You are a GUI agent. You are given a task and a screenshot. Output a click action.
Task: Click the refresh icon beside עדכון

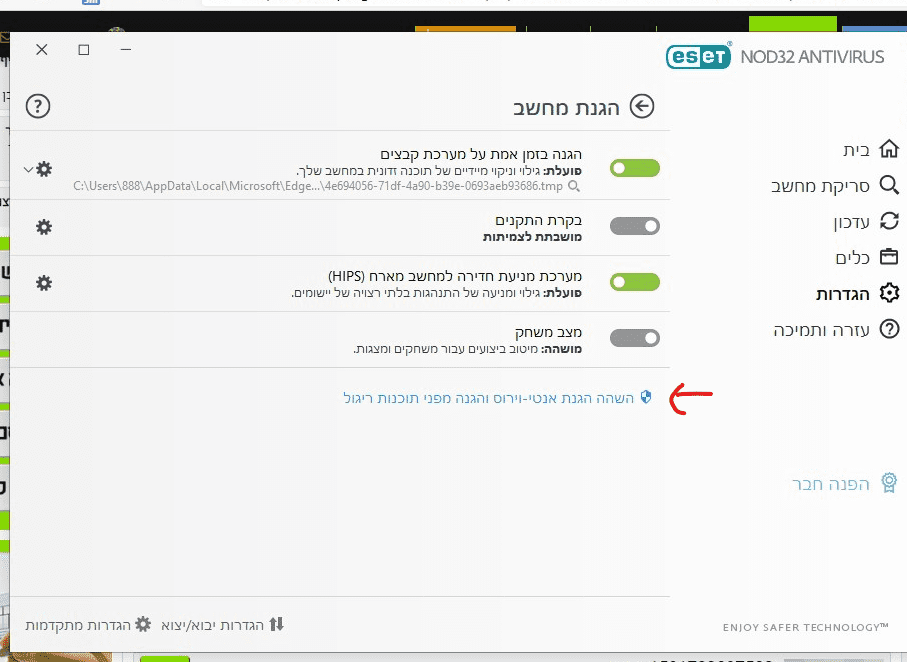point(889,221)
